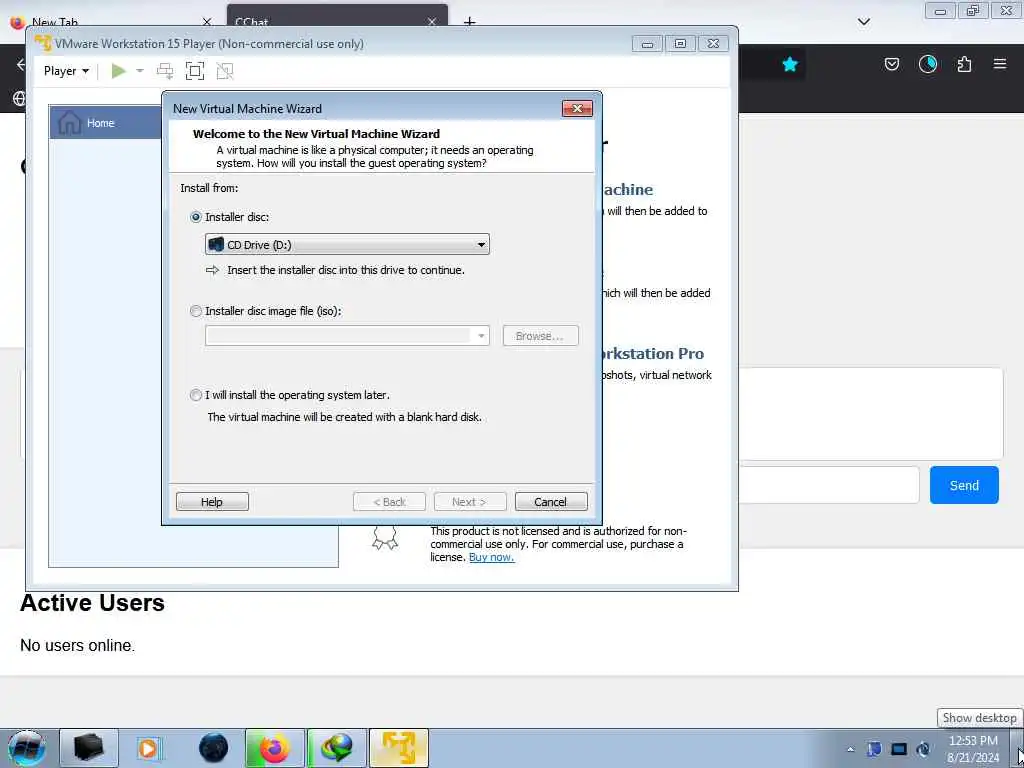This screenshot has width=1024, height=768.
Task: Click the Browse... button
Action: (x=540, y=336)
